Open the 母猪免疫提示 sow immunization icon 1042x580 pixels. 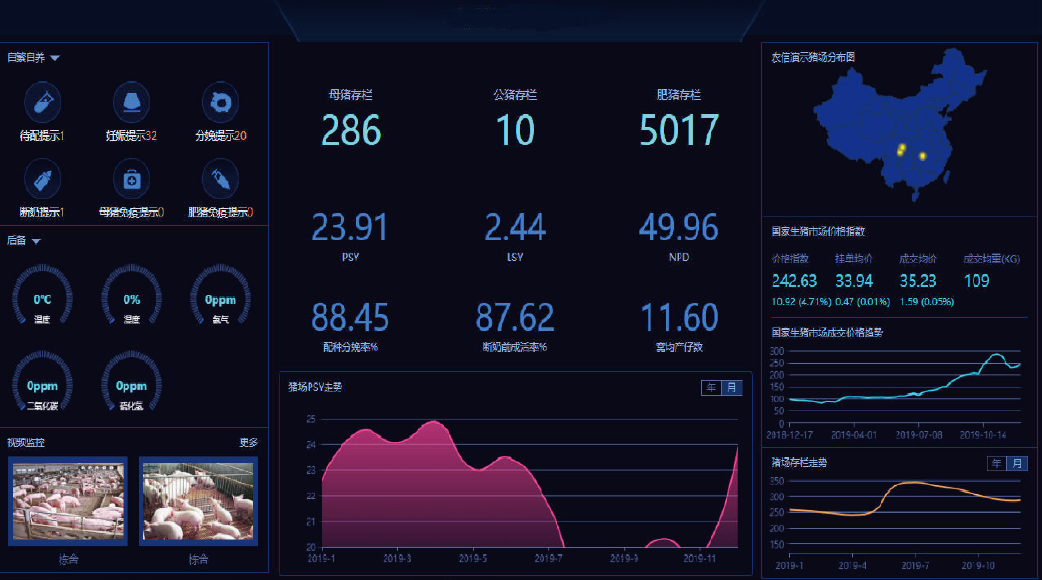(x=131, y=180)
